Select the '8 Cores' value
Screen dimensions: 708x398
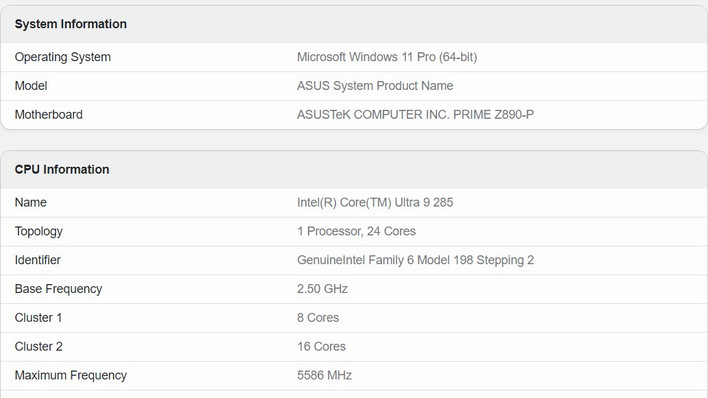318,318
